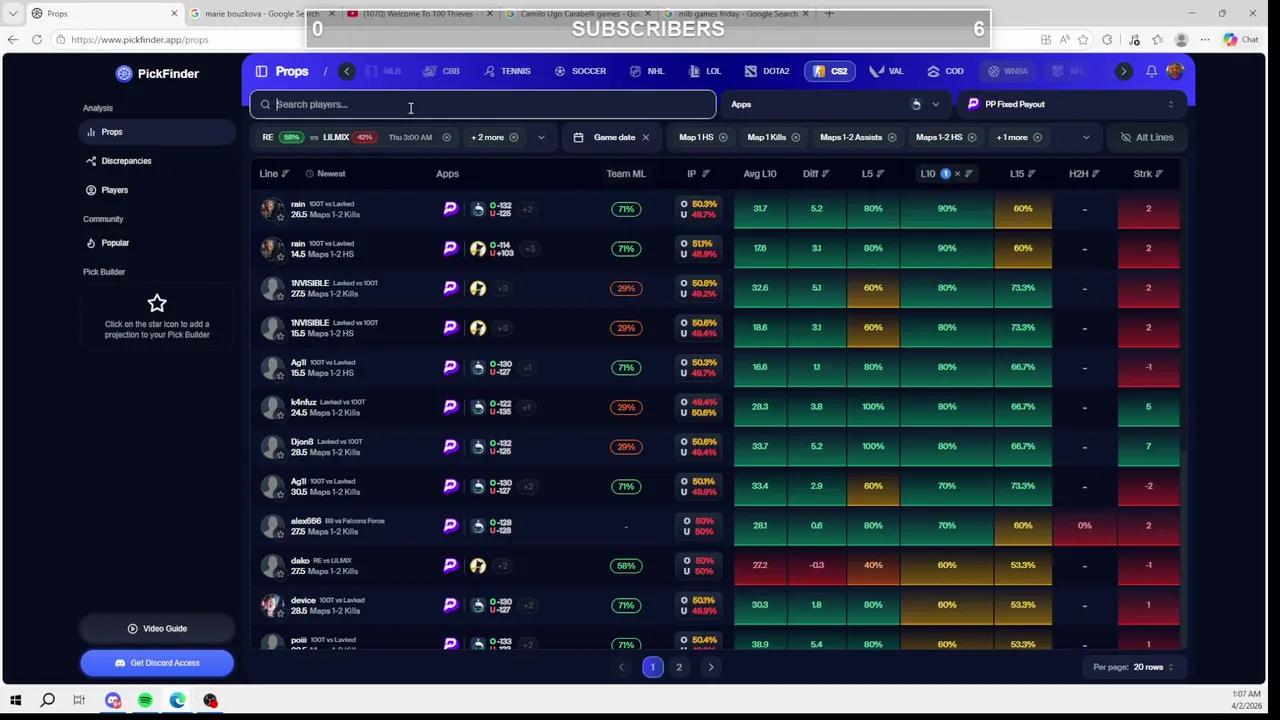The image size is (1280, 720).
Task: Click the Video Guide button
Action: point(157,629)
